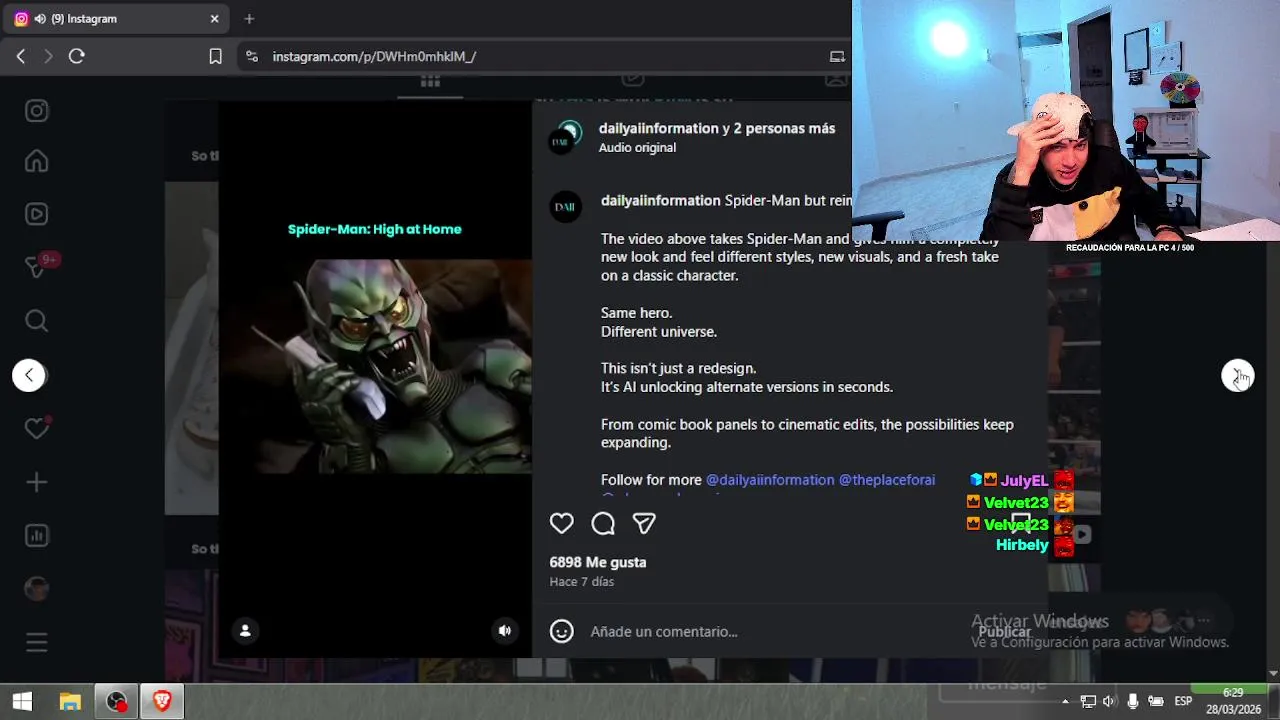The width and height of the screenshot is (1280, 720).
Task: Open OBS Studio from taskbar
Action: tap(117, 702)
